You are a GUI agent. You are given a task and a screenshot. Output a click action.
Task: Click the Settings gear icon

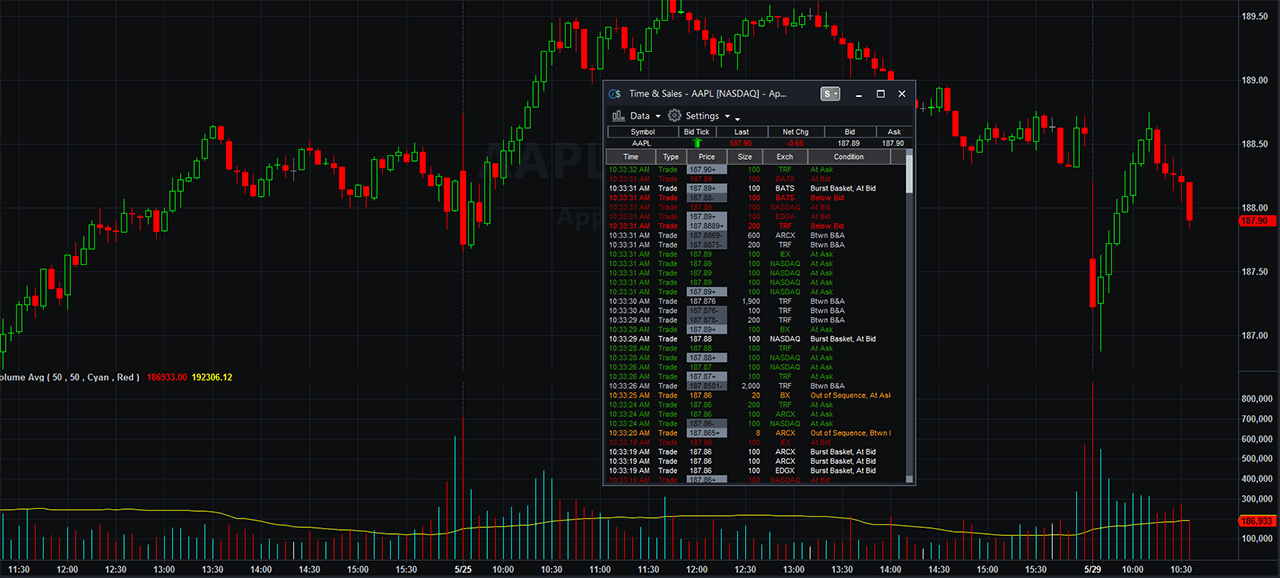tap(675, 116)
